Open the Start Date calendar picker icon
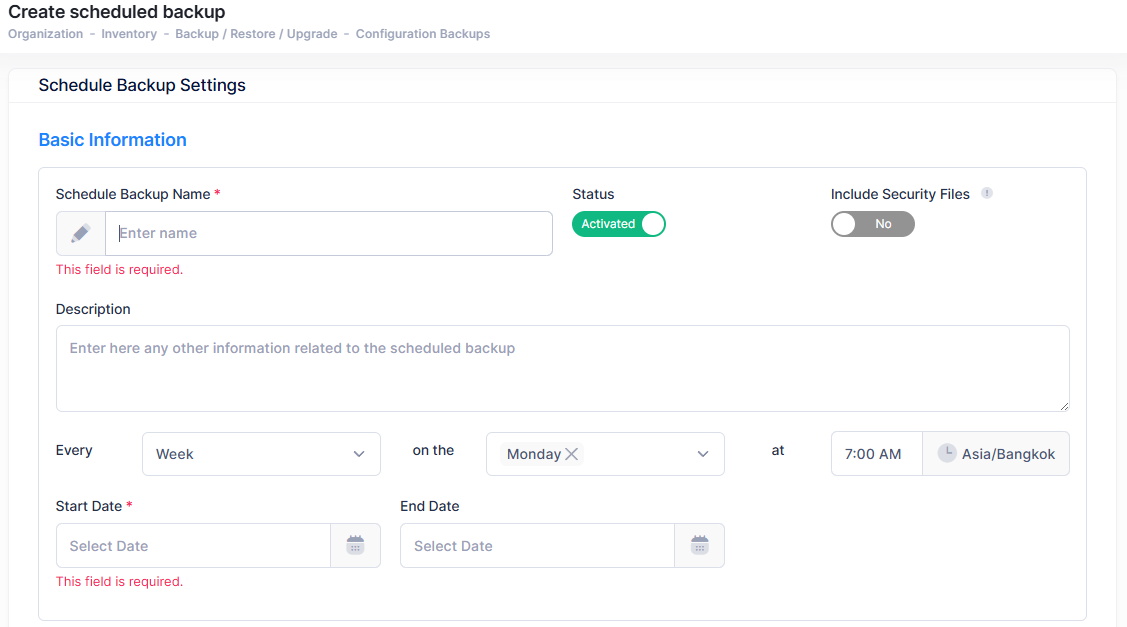 pyautogui.click(x=355, y=545)
